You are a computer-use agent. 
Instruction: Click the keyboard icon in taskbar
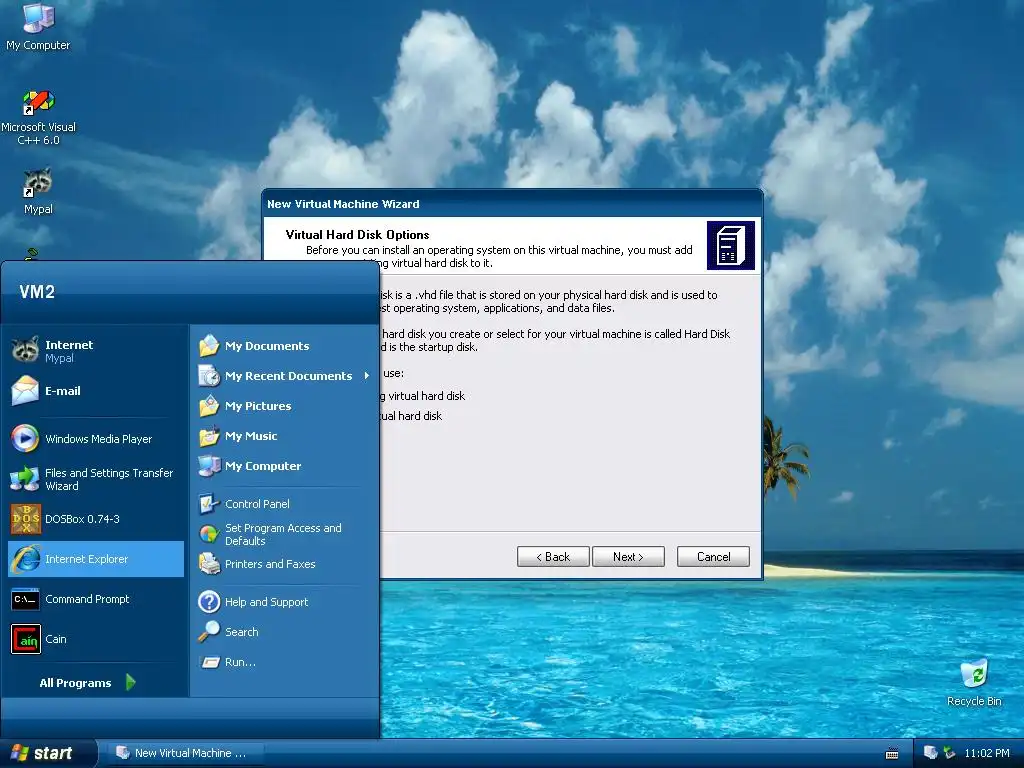[891, 754]
